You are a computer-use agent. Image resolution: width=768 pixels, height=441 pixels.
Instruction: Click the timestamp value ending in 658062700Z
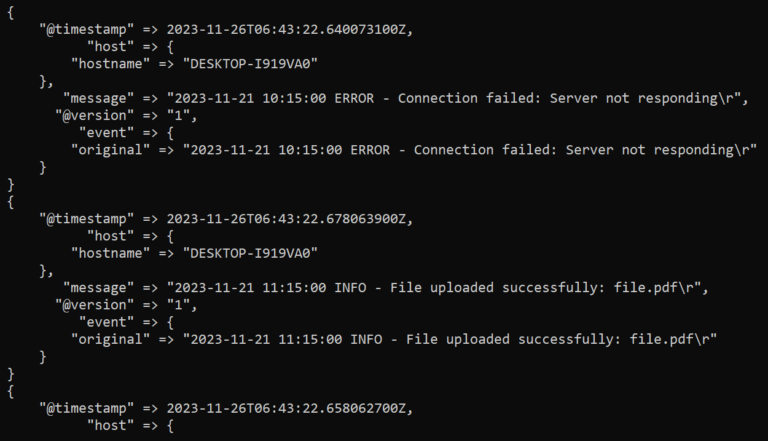pos(290,409)
